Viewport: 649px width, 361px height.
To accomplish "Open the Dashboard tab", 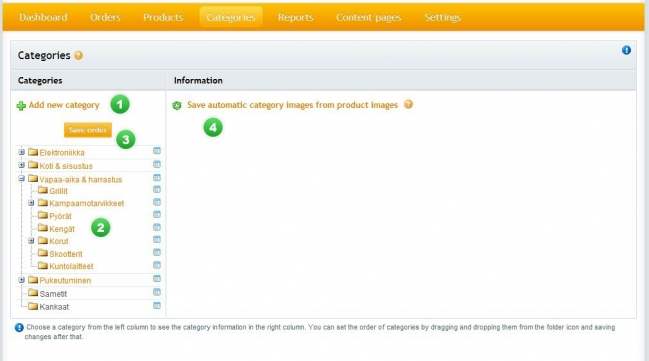I will 43,17.
